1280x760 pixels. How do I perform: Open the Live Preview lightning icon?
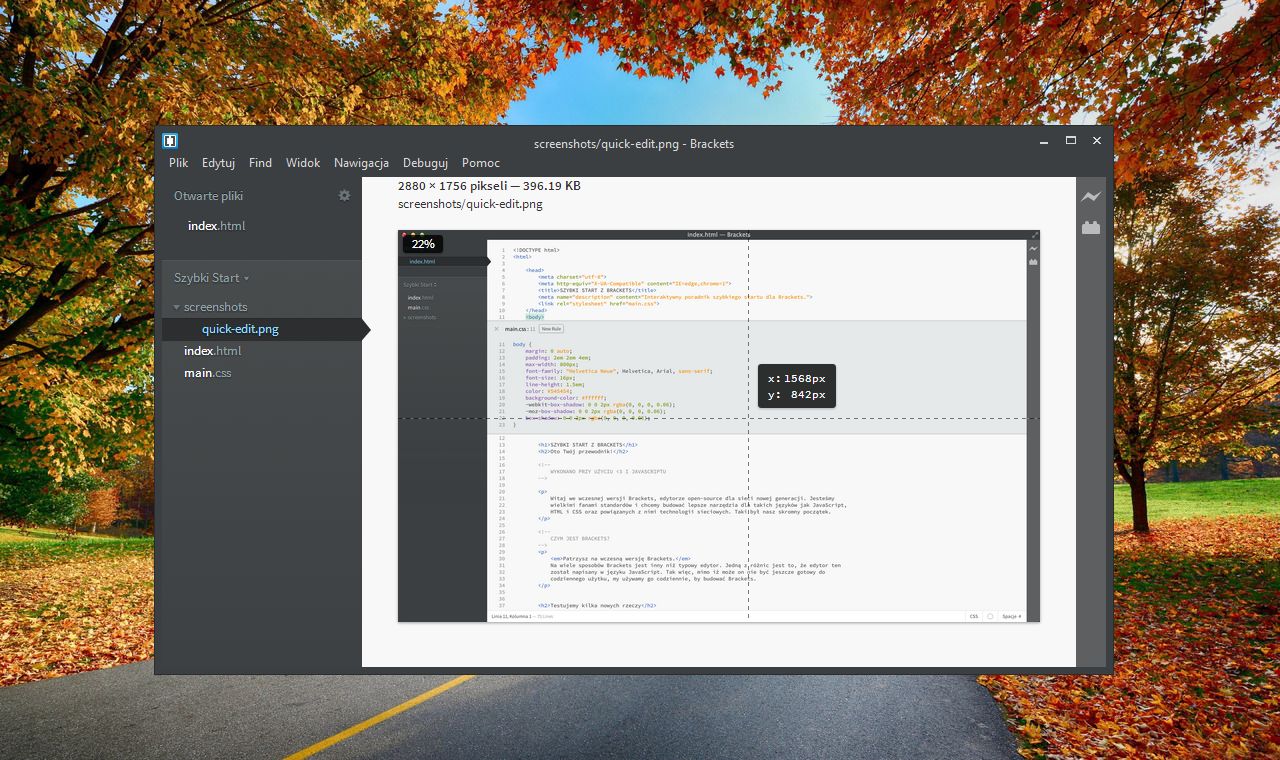pos(1090,197)
